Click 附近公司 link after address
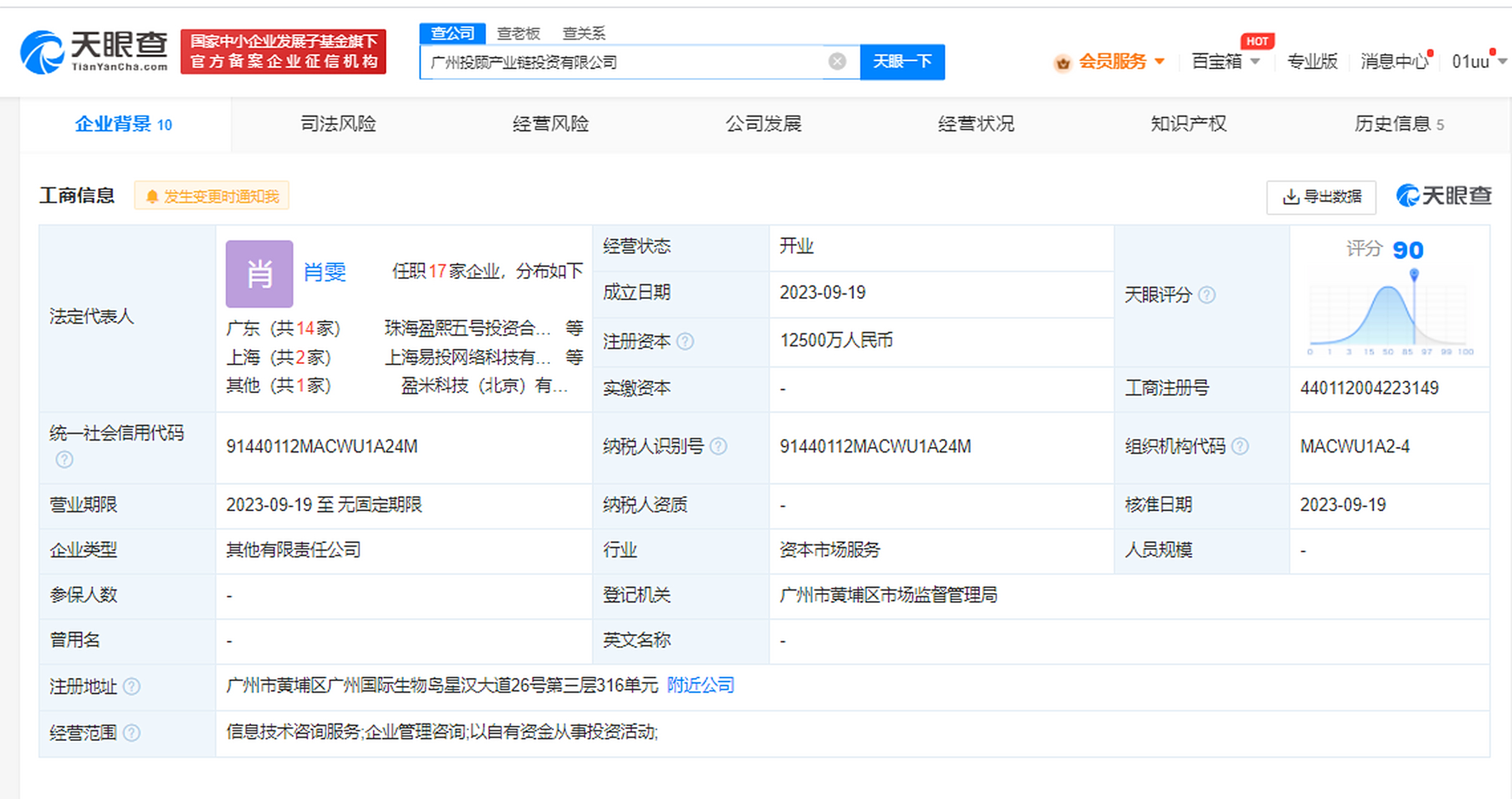The height and width of the screenshot is (799, 1512). 700,685
